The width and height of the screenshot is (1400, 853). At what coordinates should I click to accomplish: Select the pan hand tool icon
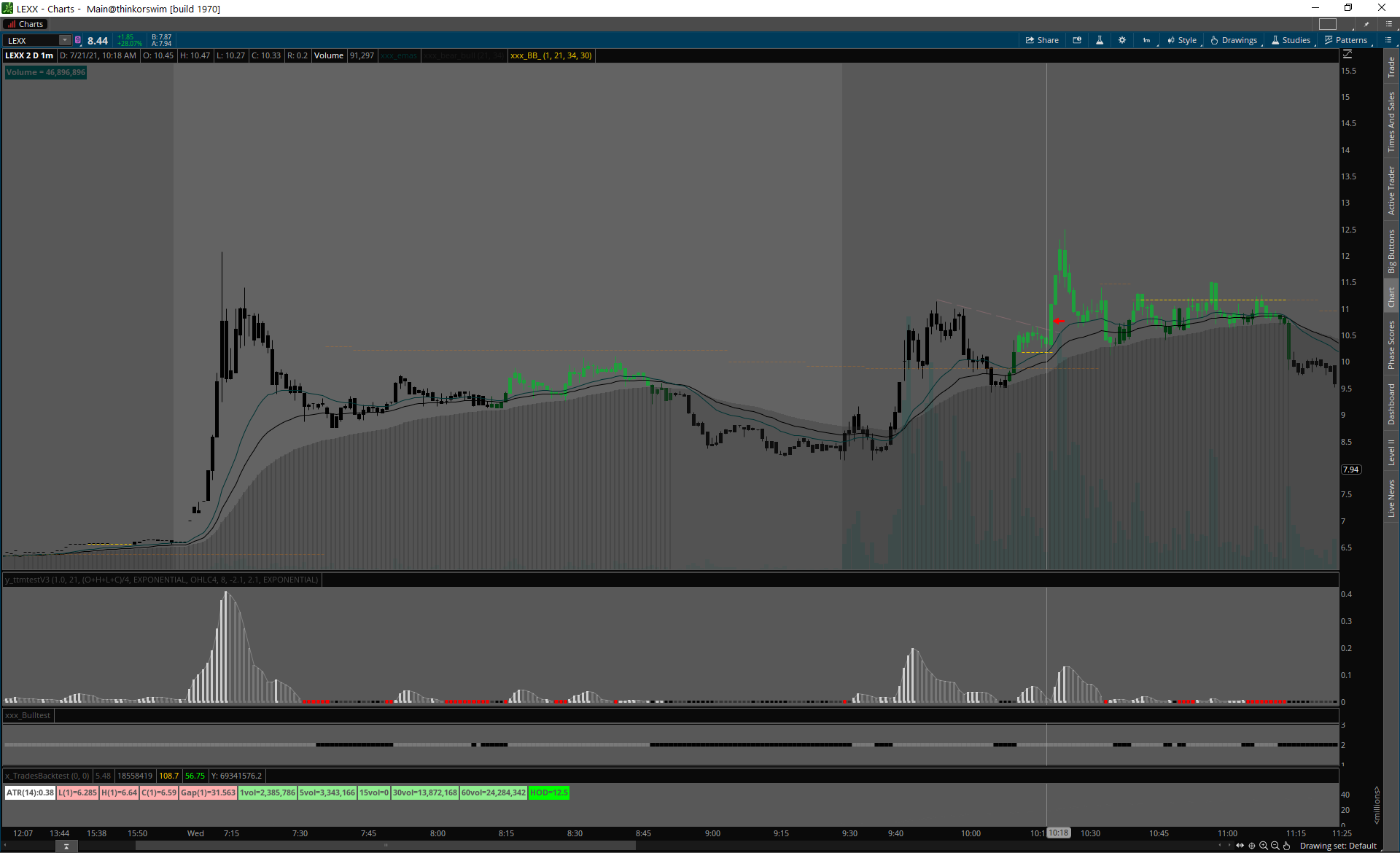pos(1286,846)
